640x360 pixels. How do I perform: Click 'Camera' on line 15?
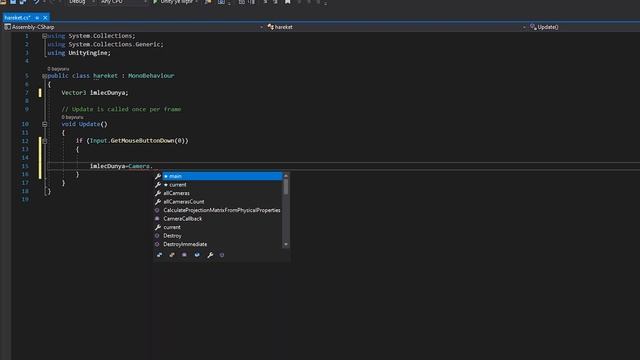[139, 167]
